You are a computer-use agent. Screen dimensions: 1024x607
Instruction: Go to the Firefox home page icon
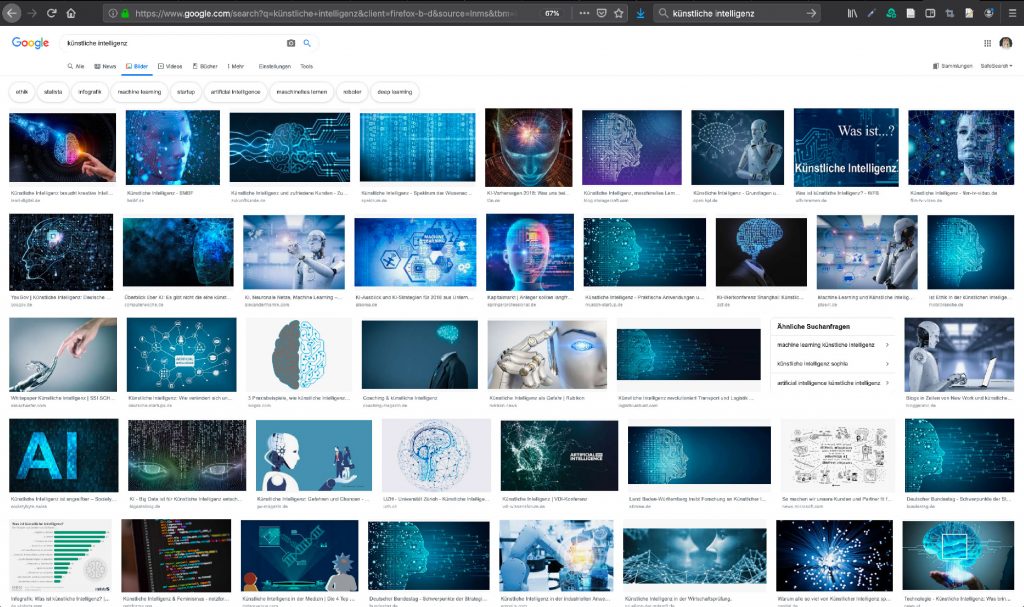(x=71, y=14)
